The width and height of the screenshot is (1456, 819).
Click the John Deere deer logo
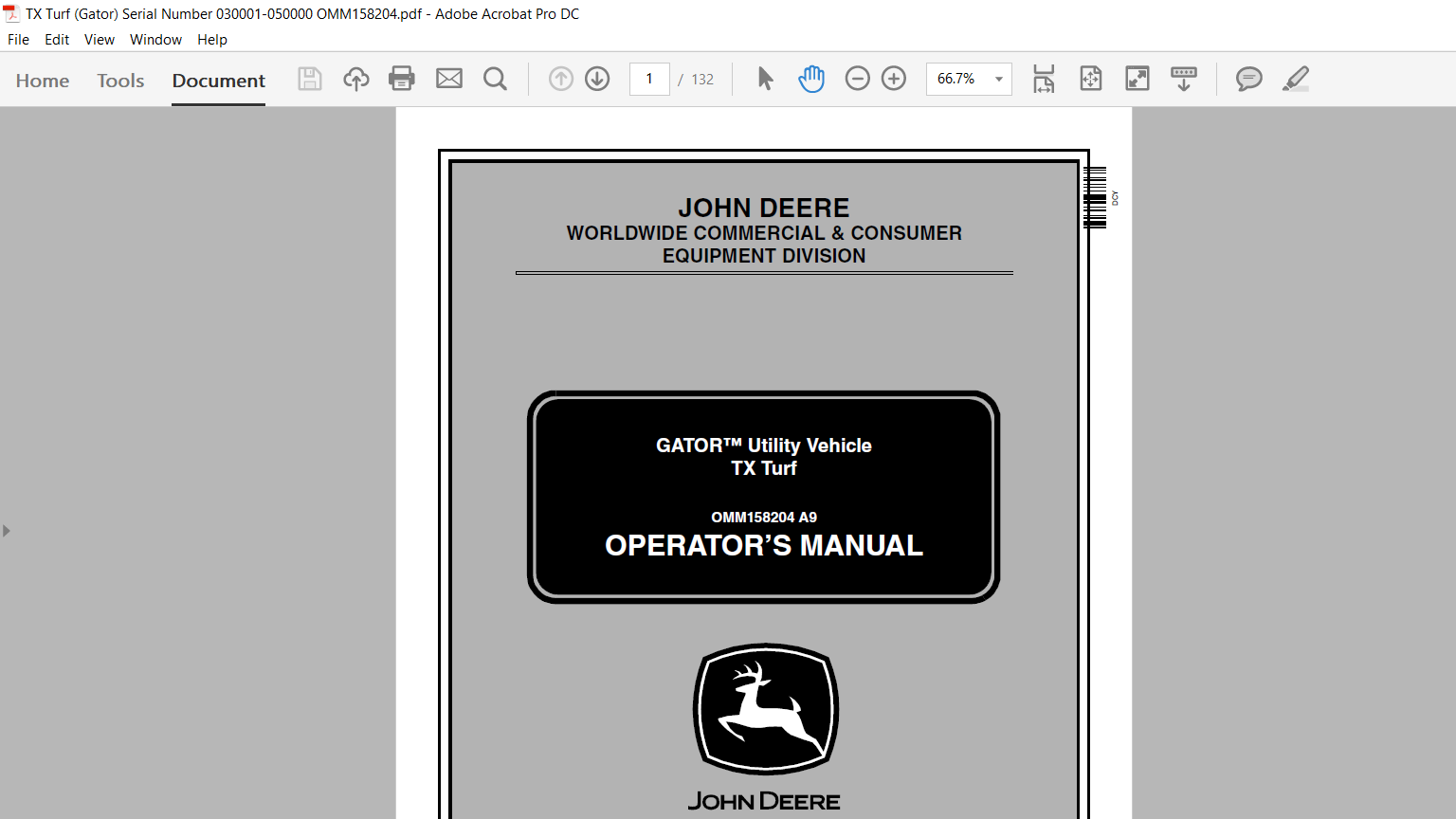tap(766, 709)
